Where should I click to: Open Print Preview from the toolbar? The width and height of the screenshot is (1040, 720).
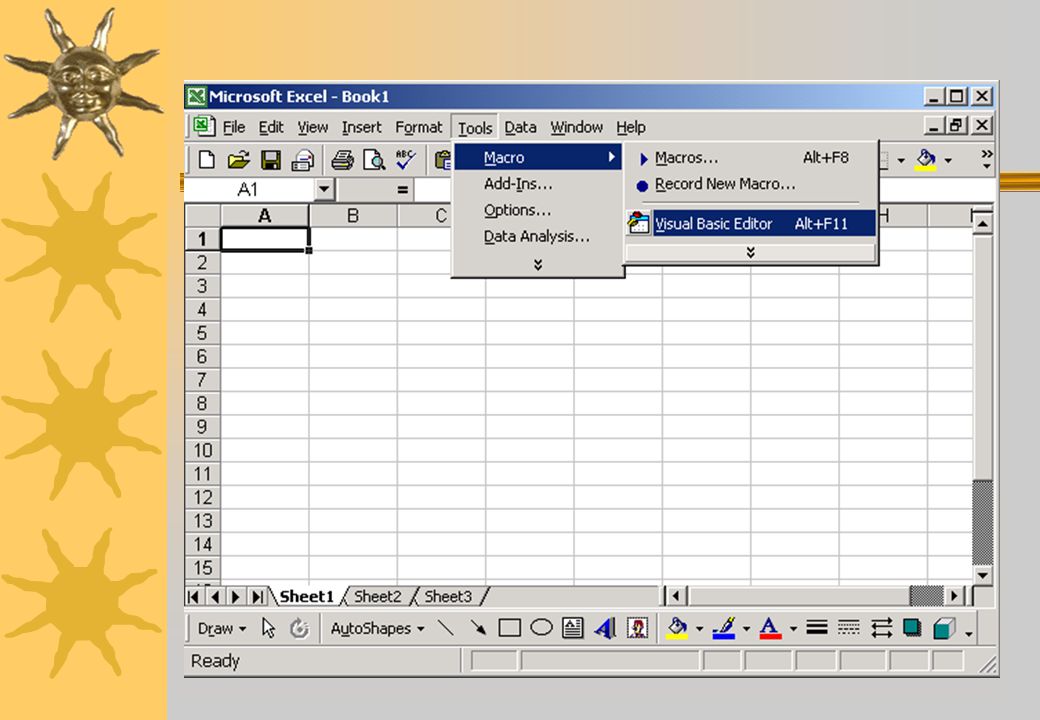click(374, 160)
